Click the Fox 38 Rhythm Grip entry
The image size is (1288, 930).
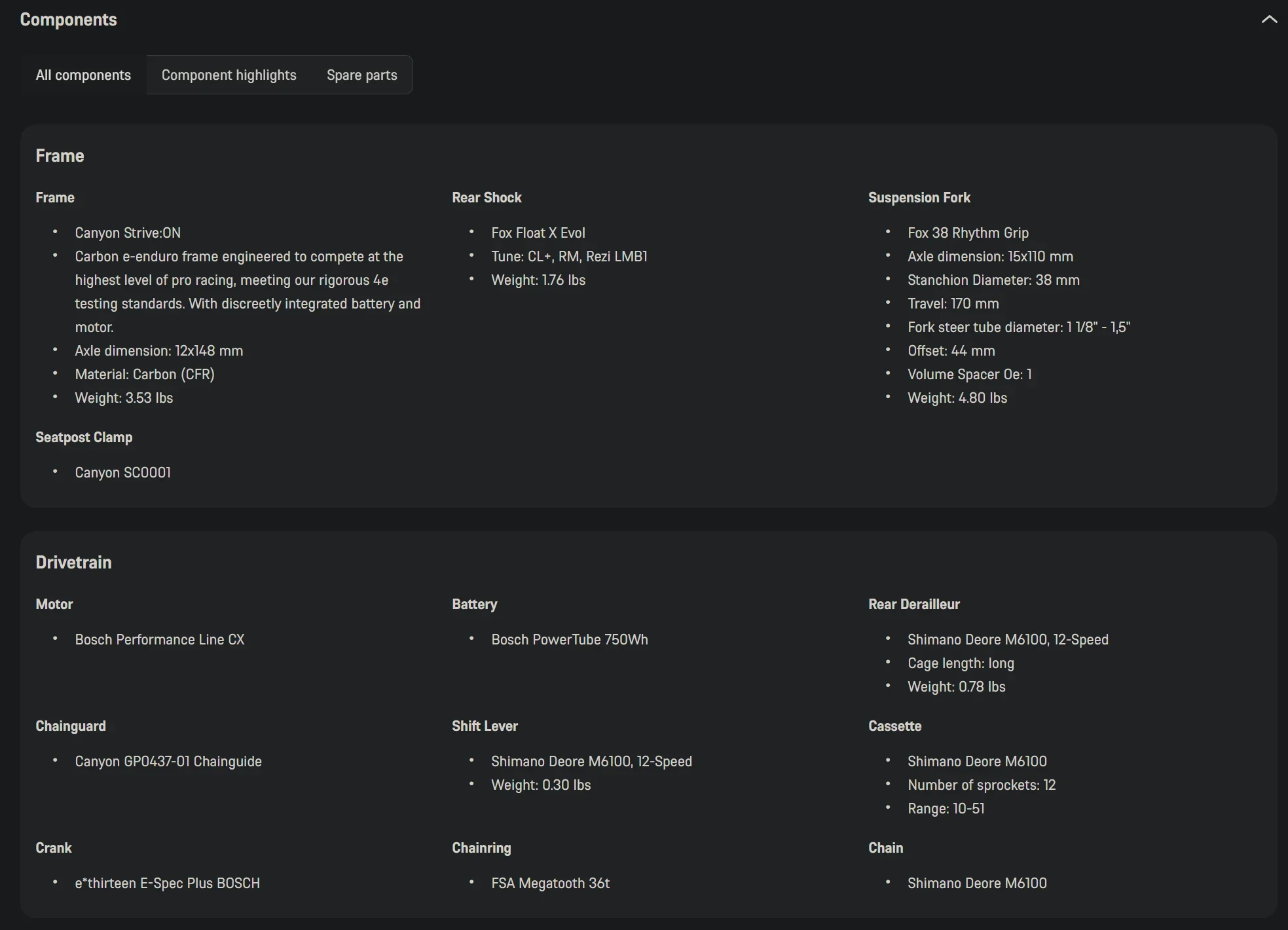point(968,233)
